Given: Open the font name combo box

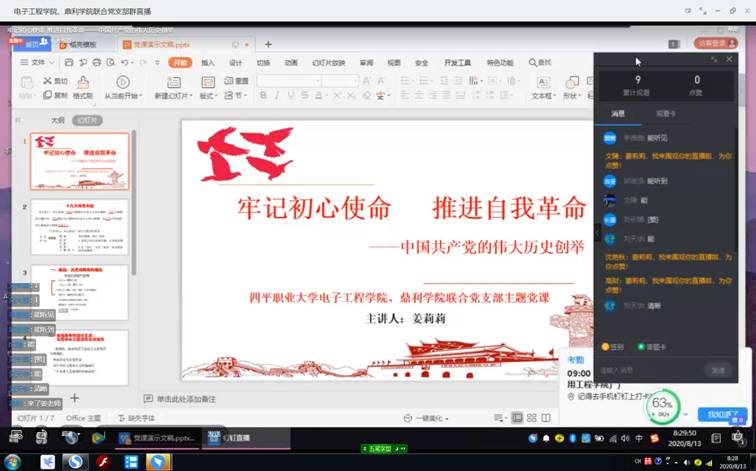Looking at the screenshot, I should [x=289, y=81].
